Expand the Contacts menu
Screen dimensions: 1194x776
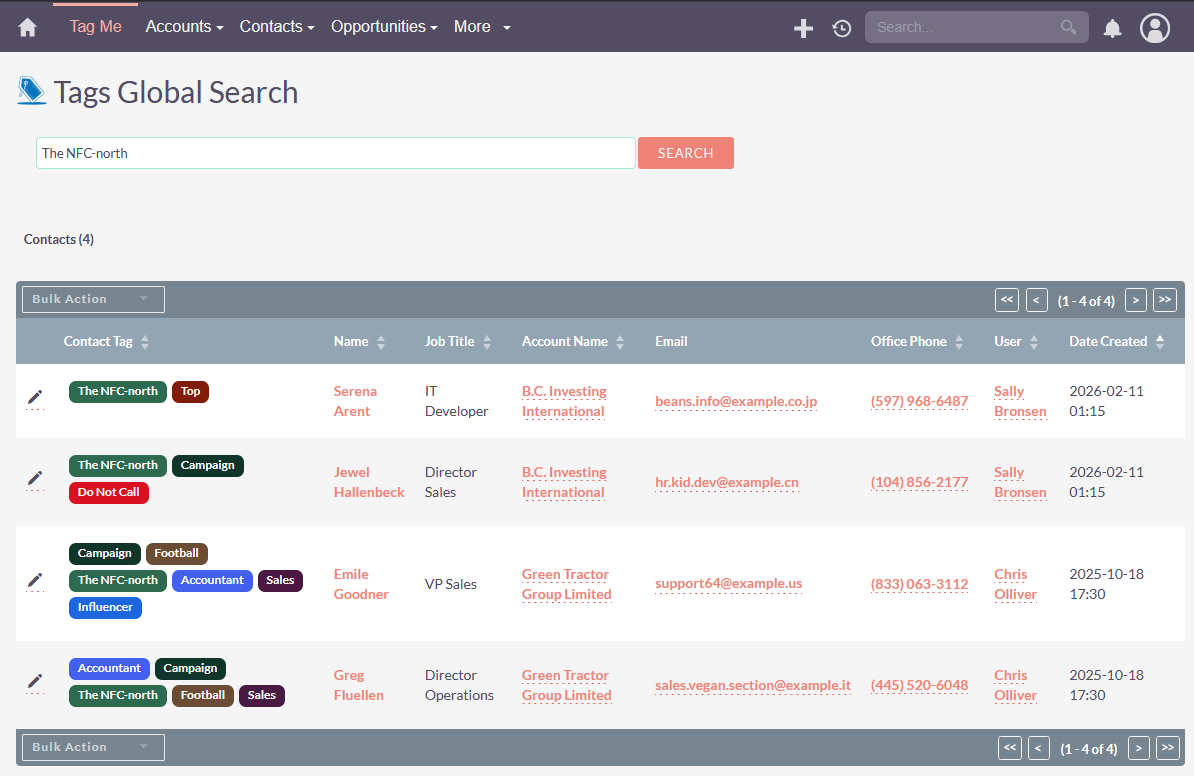pos(276,27)
